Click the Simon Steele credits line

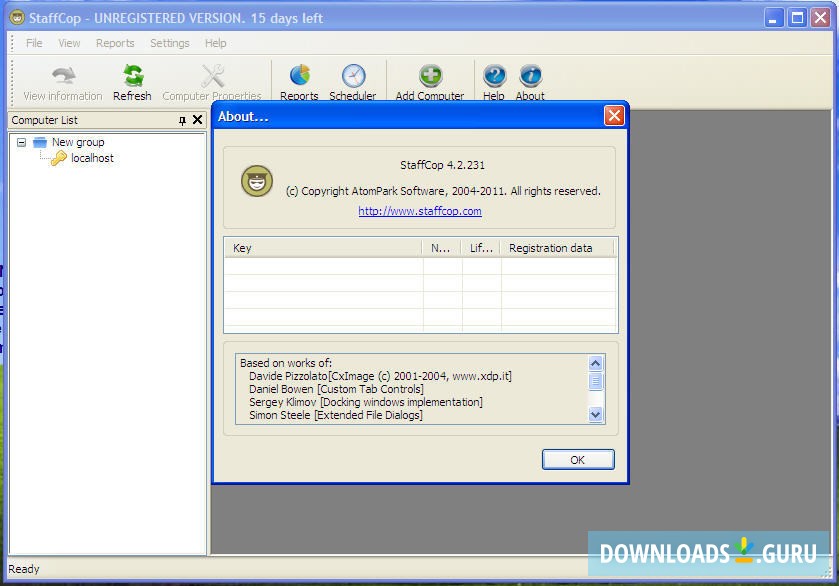pyautogui.click(x=335, y=415)
